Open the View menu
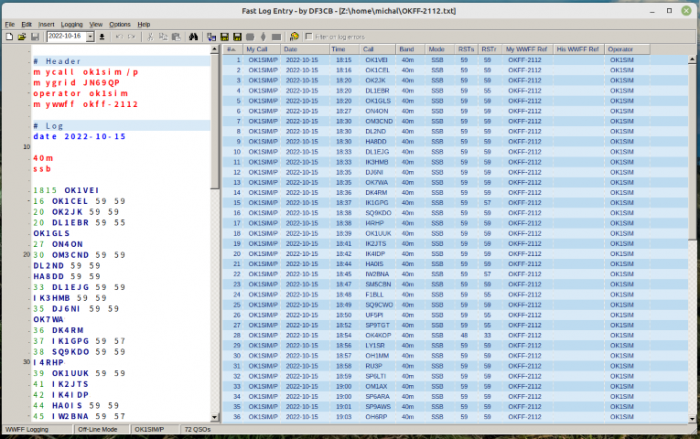Viewport: 700px width, 439px height. (96, 25)
